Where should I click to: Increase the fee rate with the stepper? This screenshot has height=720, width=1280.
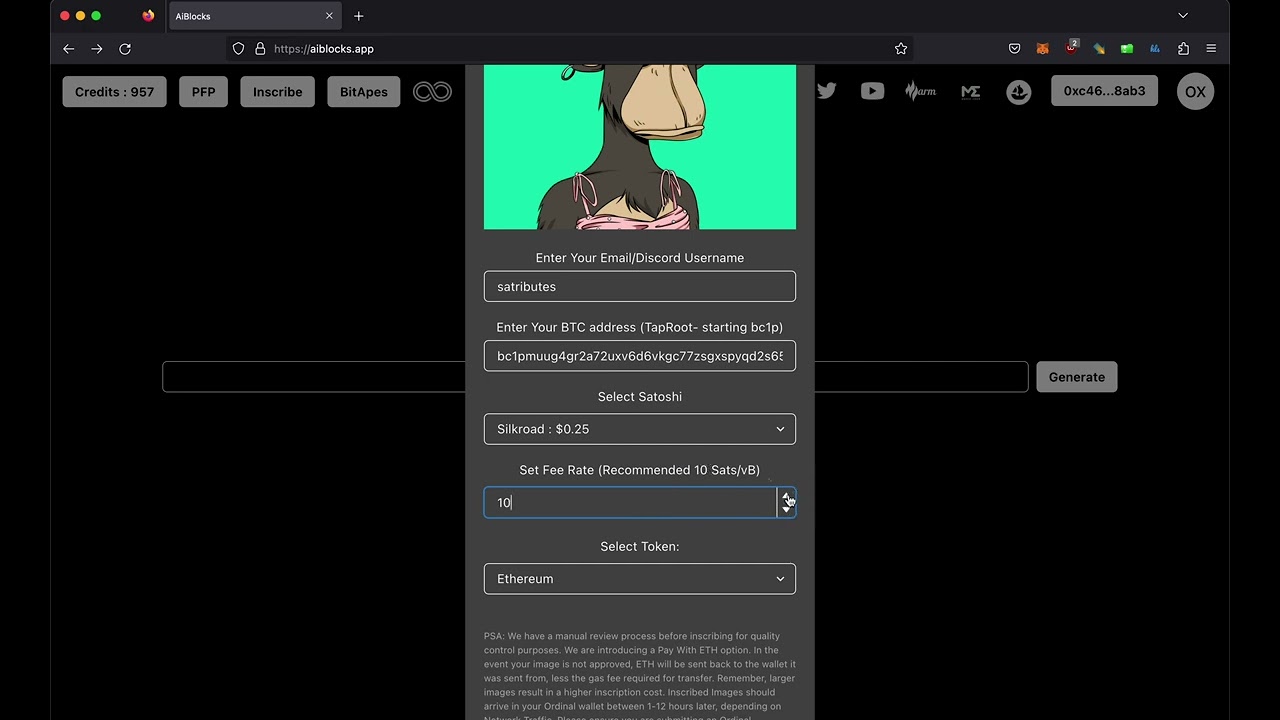pos(786,496)
